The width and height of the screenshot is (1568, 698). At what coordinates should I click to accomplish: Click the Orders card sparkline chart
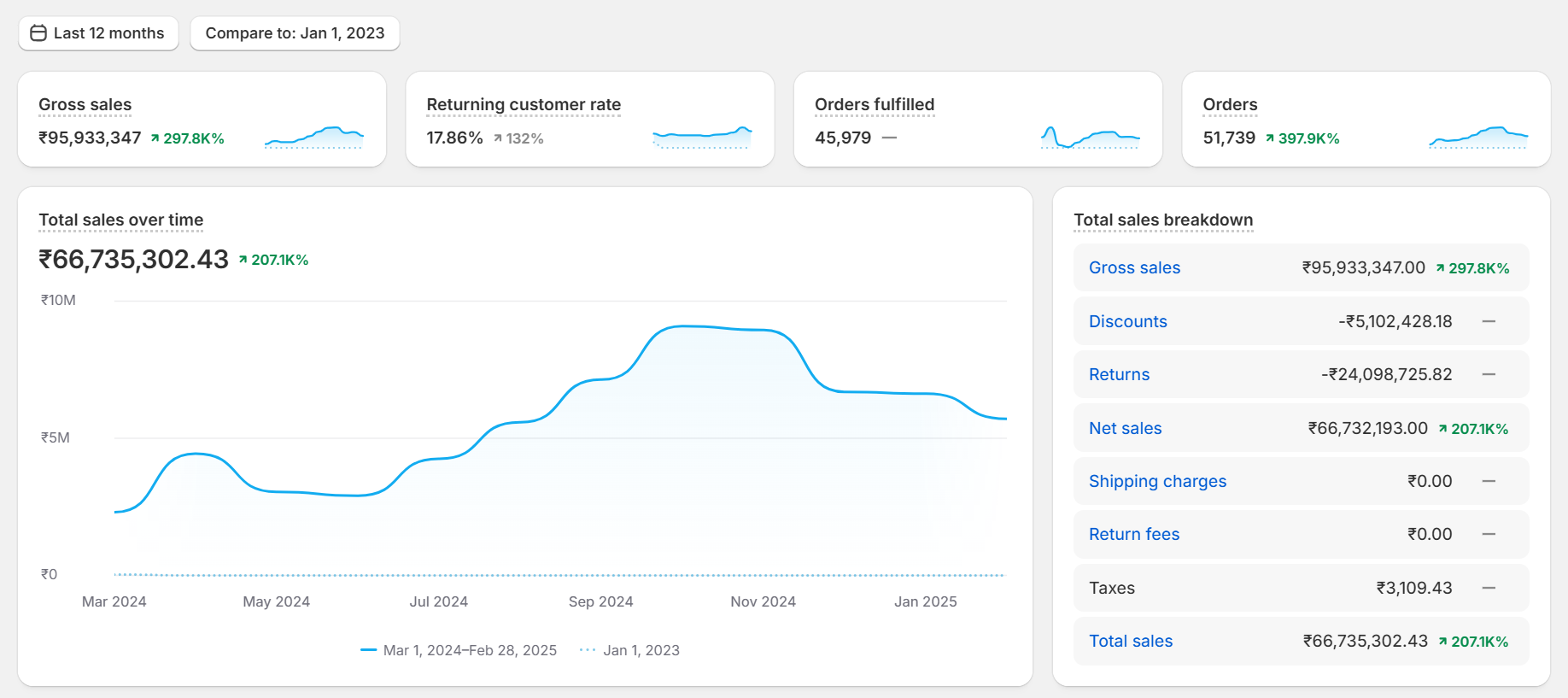click(1478, 137)
